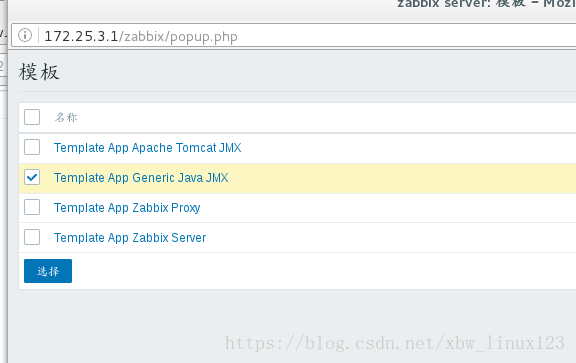Tick the Template App Zabbix Proxy checkbox
Image resolution: width=576 pixels, height=363 pixels.
tap(32, 207)
